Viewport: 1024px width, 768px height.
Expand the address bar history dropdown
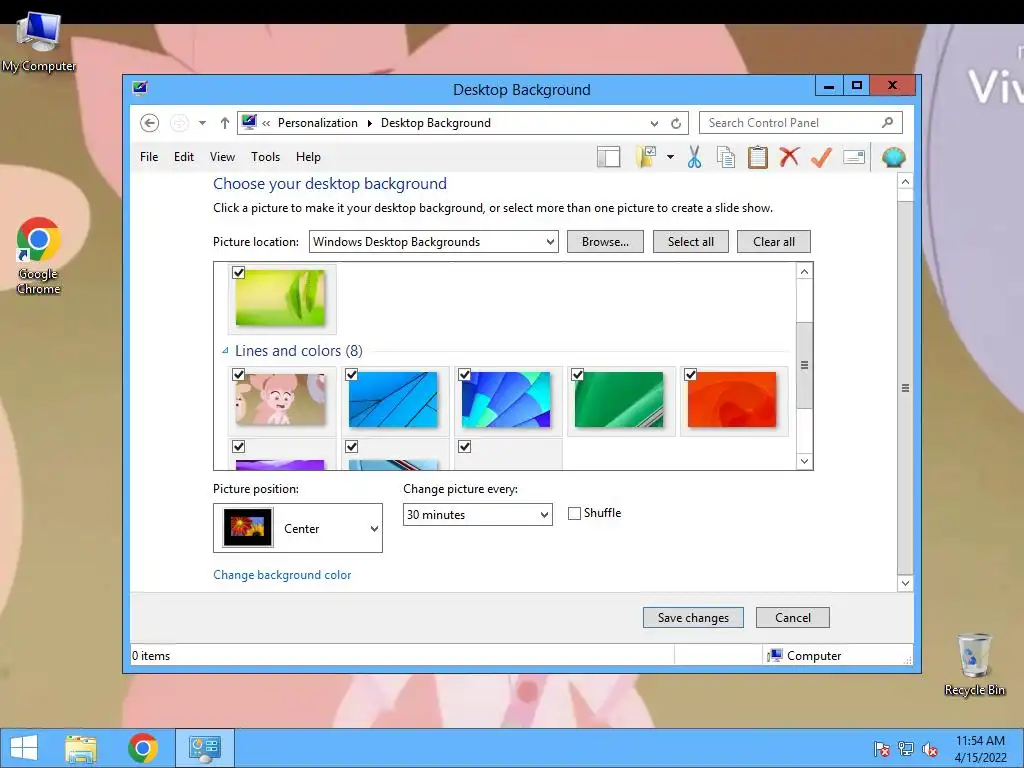[654, 123]
